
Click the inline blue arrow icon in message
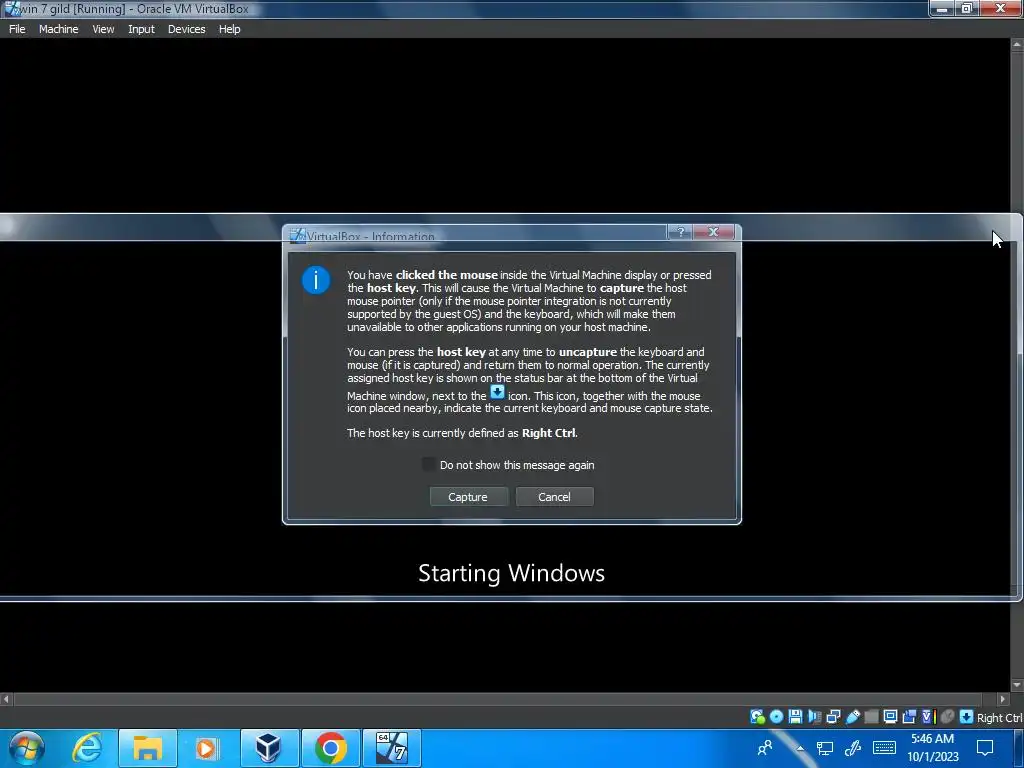point(497,392)
